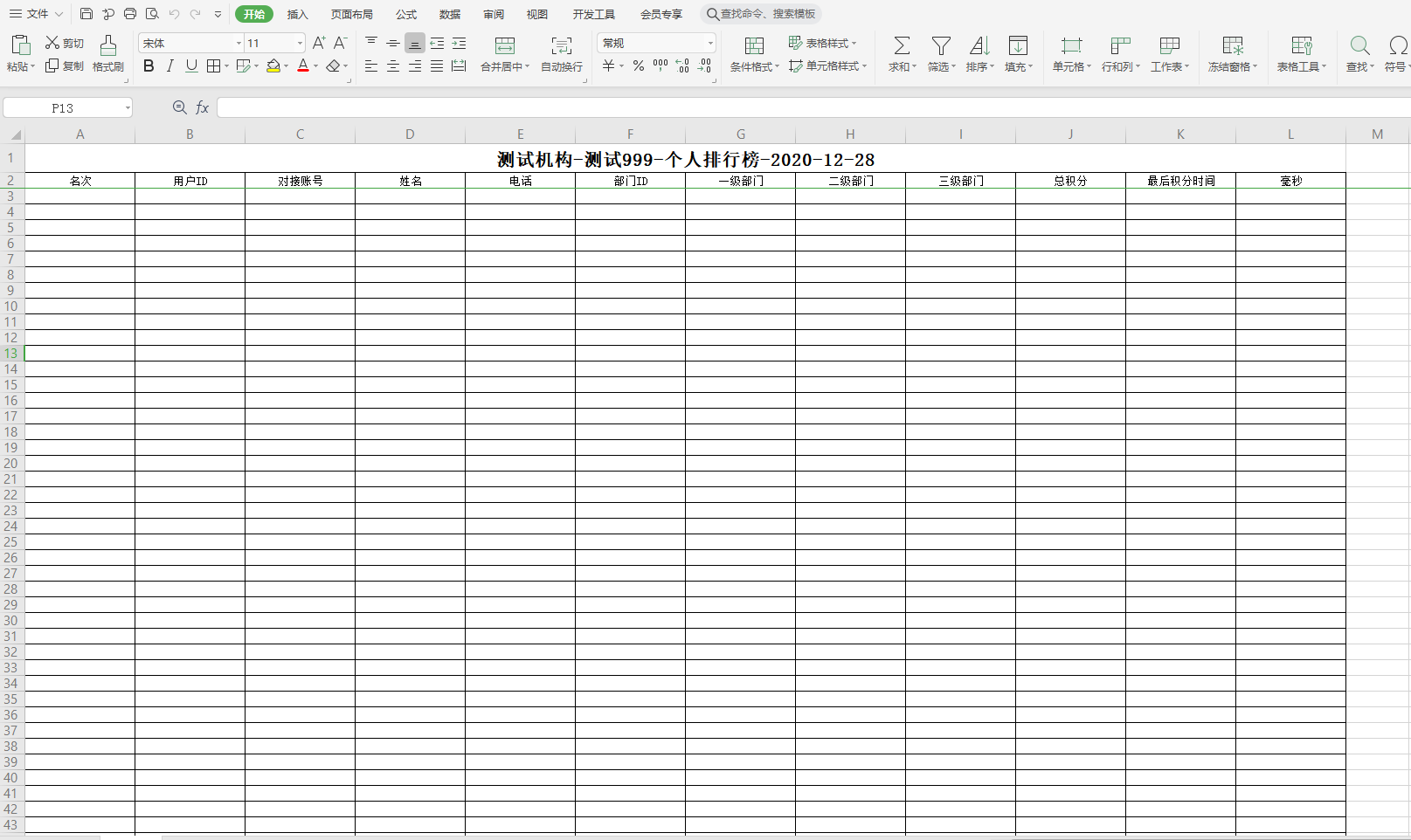Open the font name dropdown

pyautogui.click(x=239, y=42)
